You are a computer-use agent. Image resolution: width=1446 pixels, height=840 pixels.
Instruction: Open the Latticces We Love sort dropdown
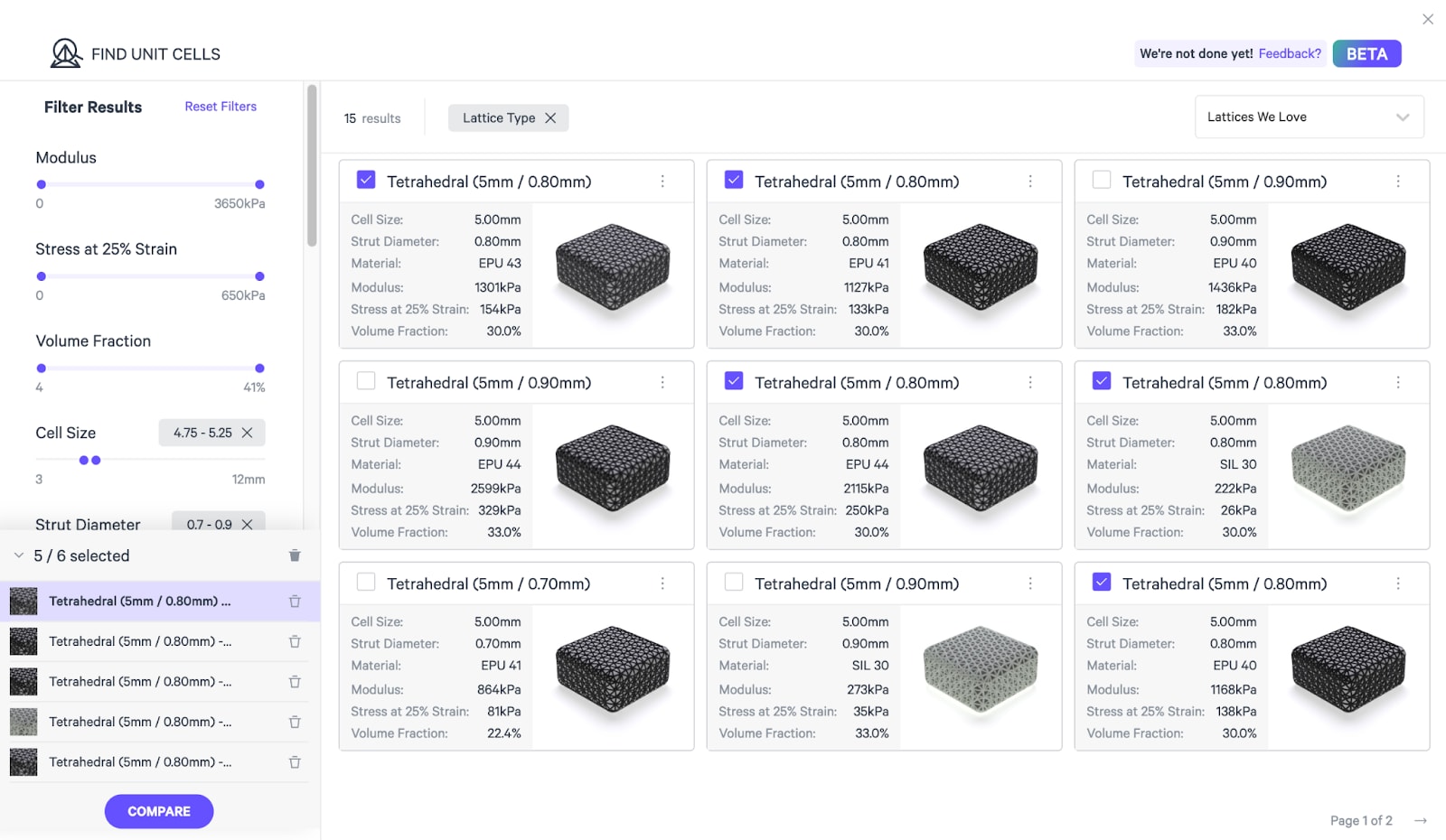point(1309,117)
